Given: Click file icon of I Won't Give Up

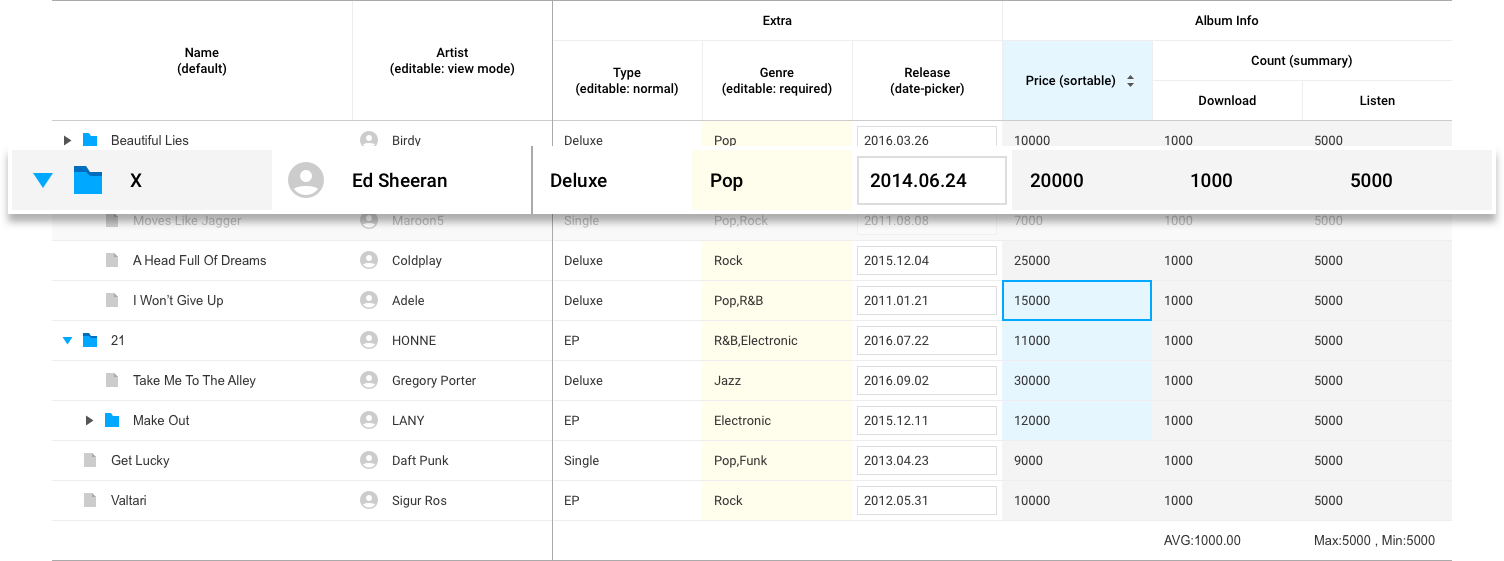Looking at the screenshot, I should pyautogui.click(x=112, y=300).
